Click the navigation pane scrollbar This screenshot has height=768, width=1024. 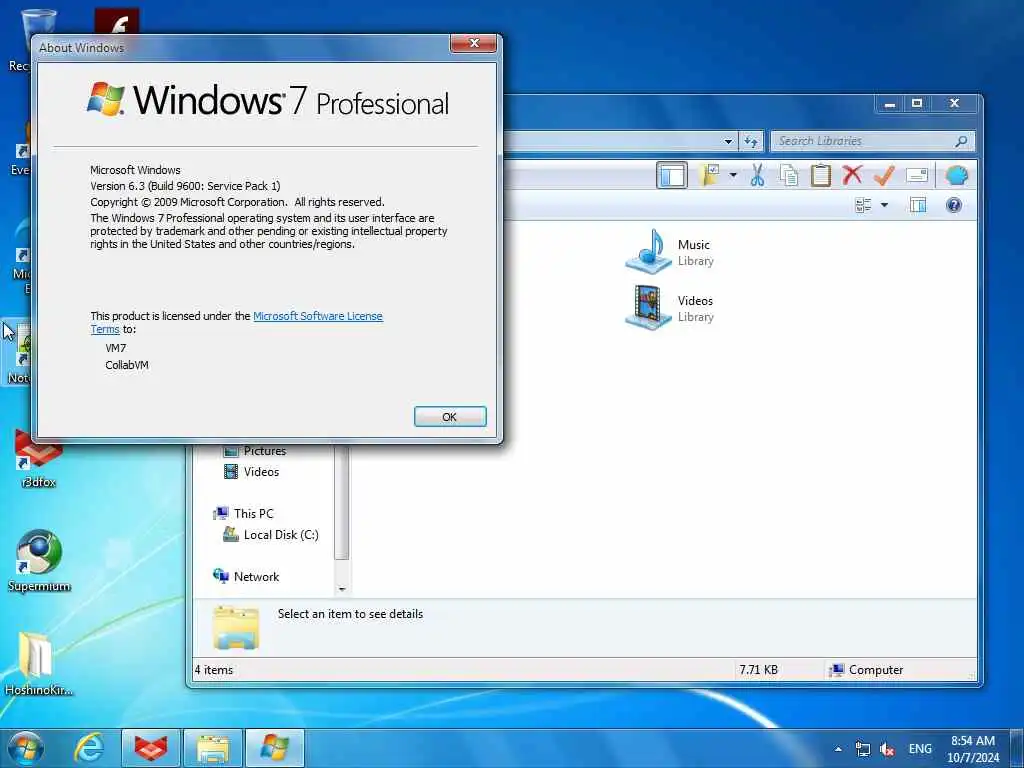click(342, 503)
